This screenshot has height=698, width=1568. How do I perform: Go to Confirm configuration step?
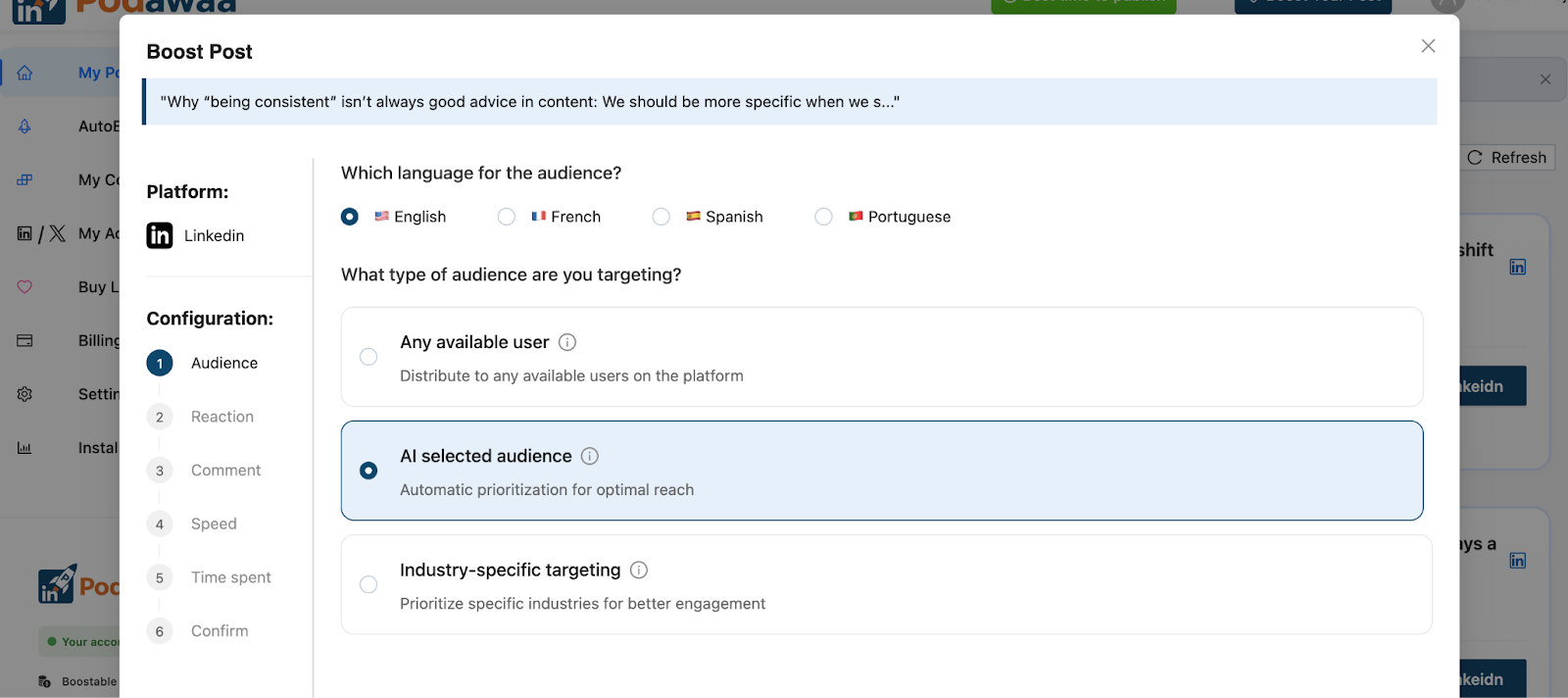click(198, 631)
